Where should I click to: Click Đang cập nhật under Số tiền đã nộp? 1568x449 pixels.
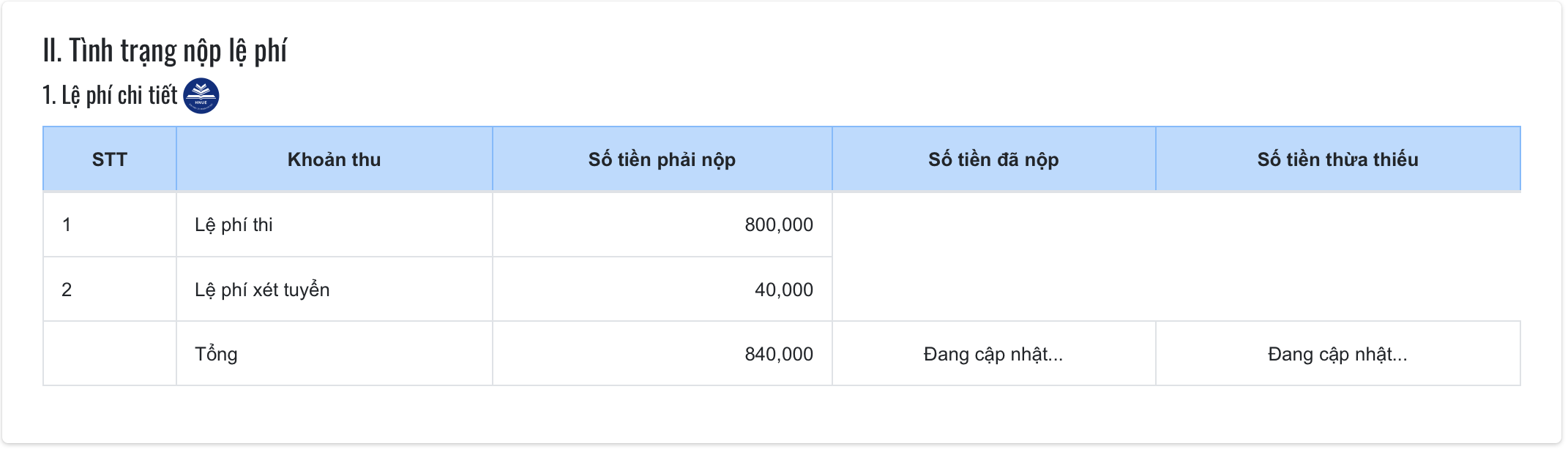pyautogui.click(x=993, y=354)
